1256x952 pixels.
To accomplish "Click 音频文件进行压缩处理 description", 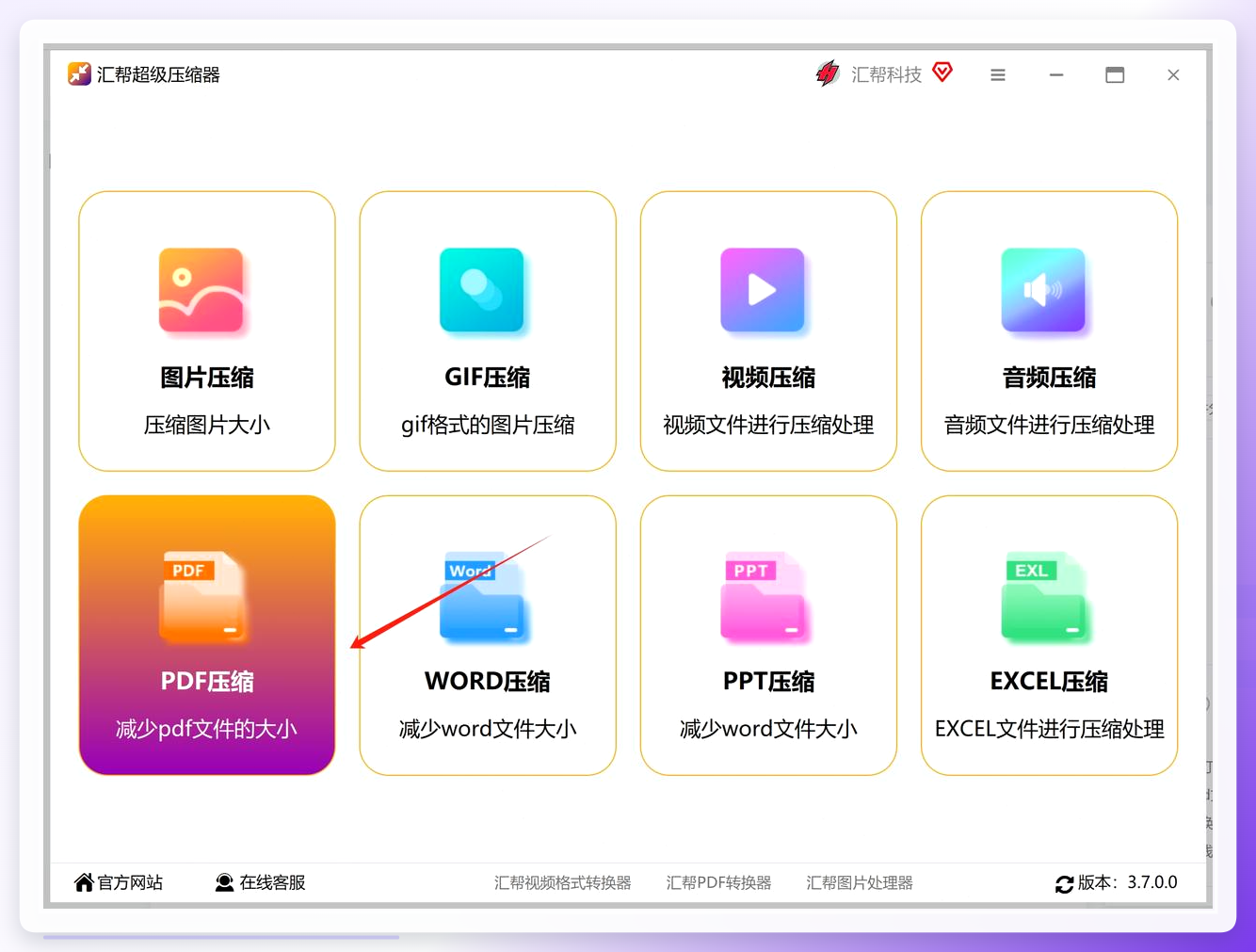I will [x=1049, y=425].
